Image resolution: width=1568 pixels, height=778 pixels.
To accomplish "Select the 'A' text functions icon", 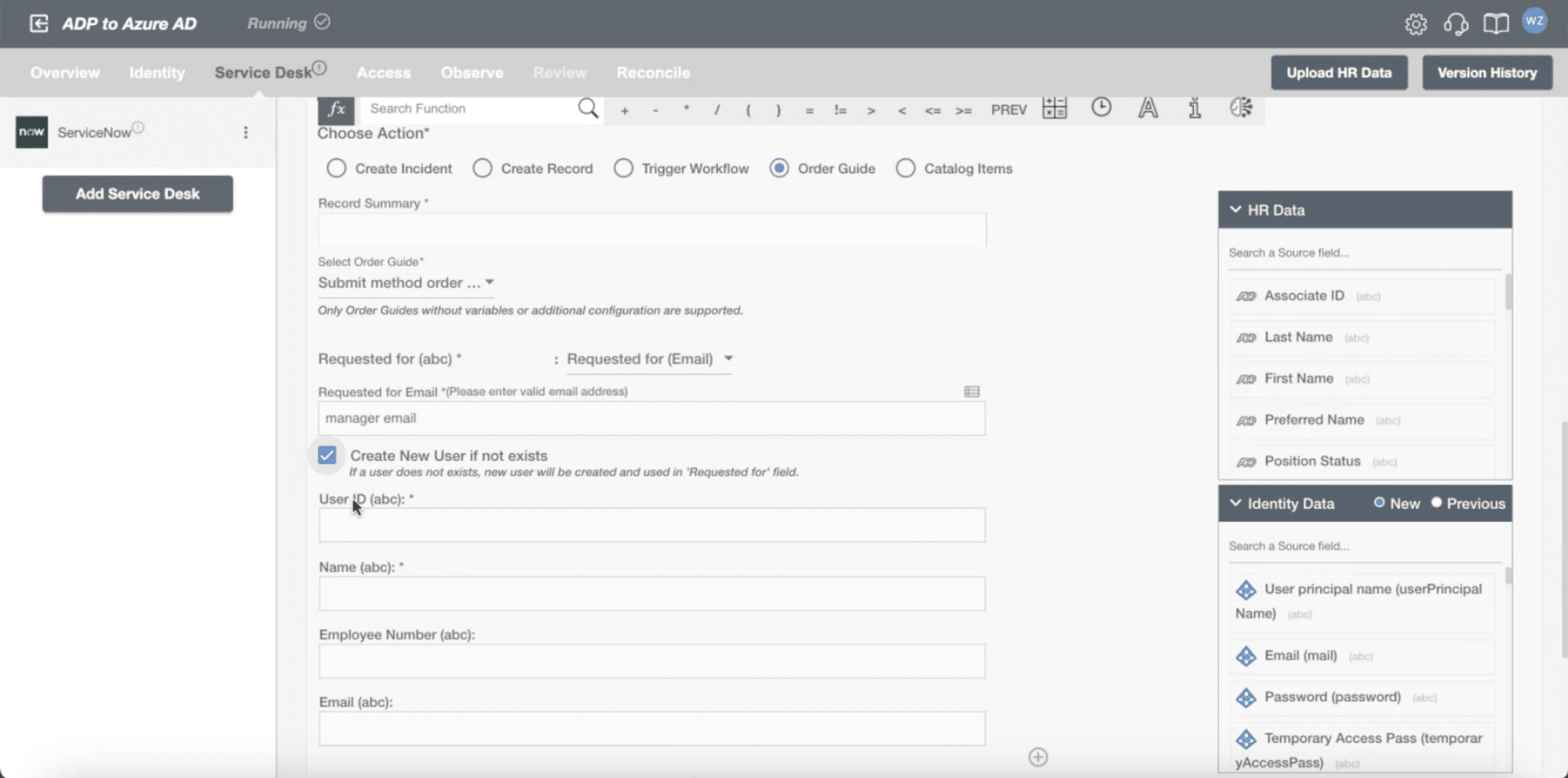I will (x=1148, y=107).
